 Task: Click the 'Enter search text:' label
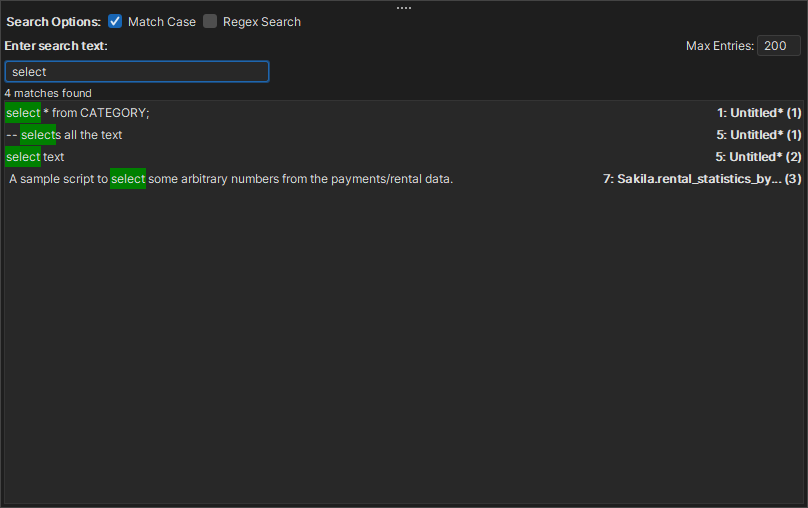click(x=56, y=46)
